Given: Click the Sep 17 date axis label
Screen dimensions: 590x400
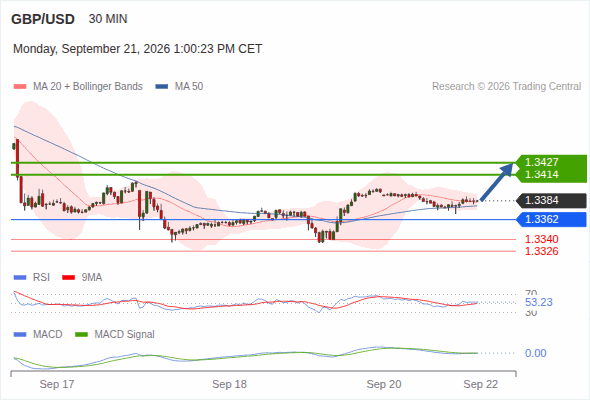Looking at the screenshot, I should pos(57,384).
